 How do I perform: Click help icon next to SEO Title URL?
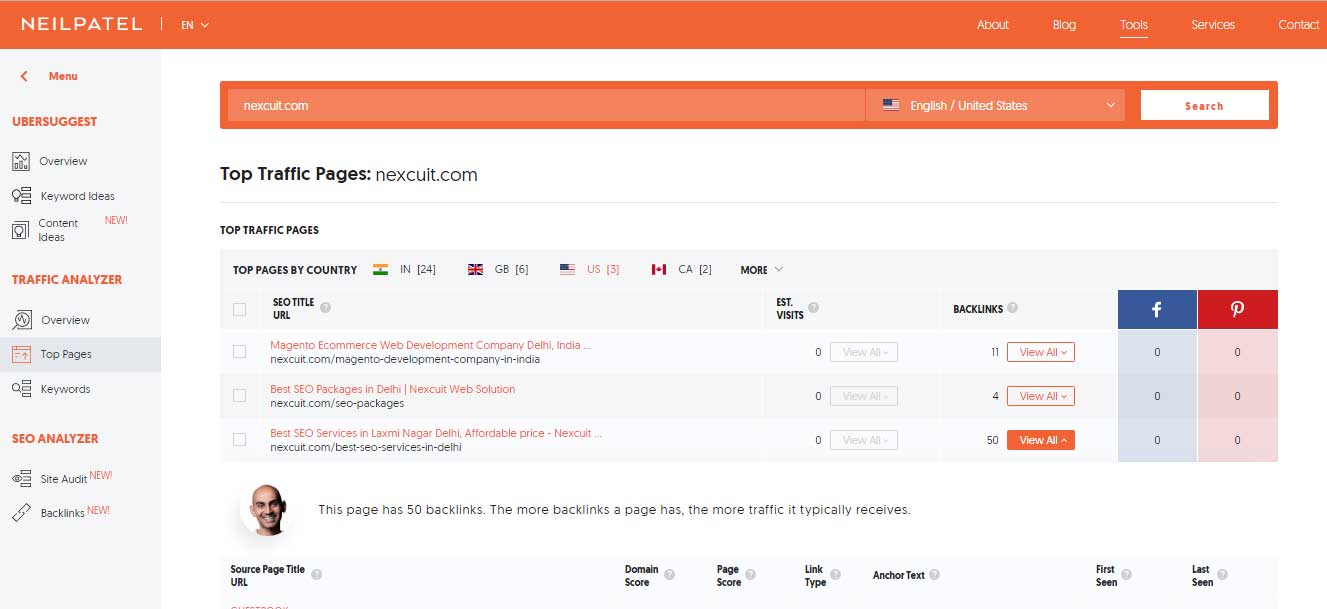tap(325, 308)
